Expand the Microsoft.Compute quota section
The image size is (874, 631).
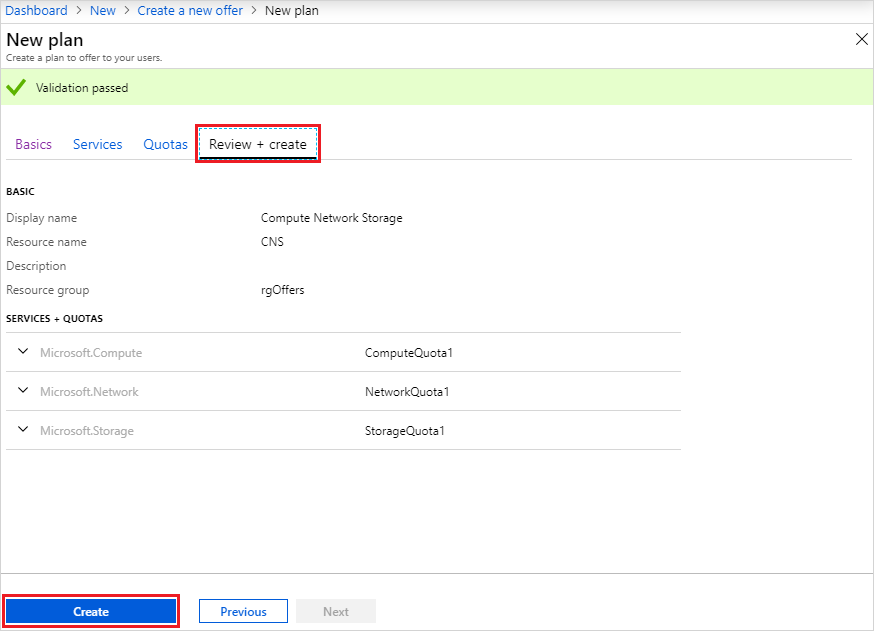tap(22, 351)
